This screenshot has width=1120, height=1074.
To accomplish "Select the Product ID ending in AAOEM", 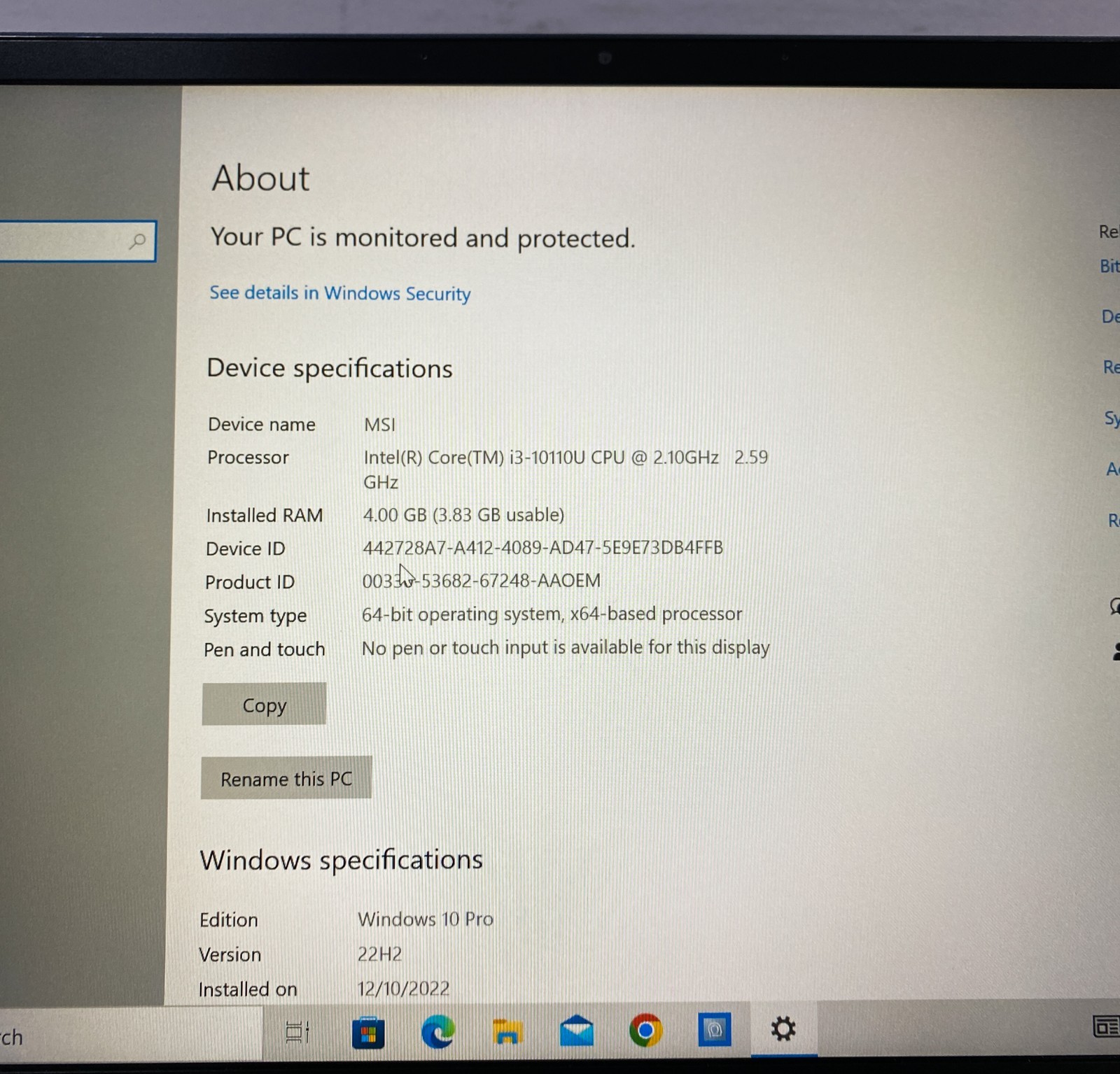I will [481, 581].
